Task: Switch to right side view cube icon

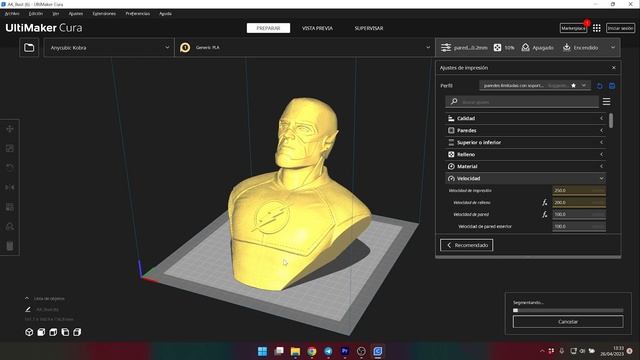Action: click(77, 332)
